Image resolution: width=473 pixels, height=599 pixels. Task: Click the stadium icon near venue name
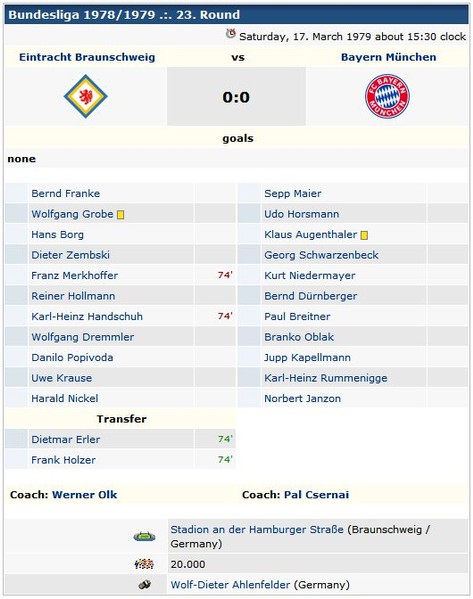pos(144,536)
